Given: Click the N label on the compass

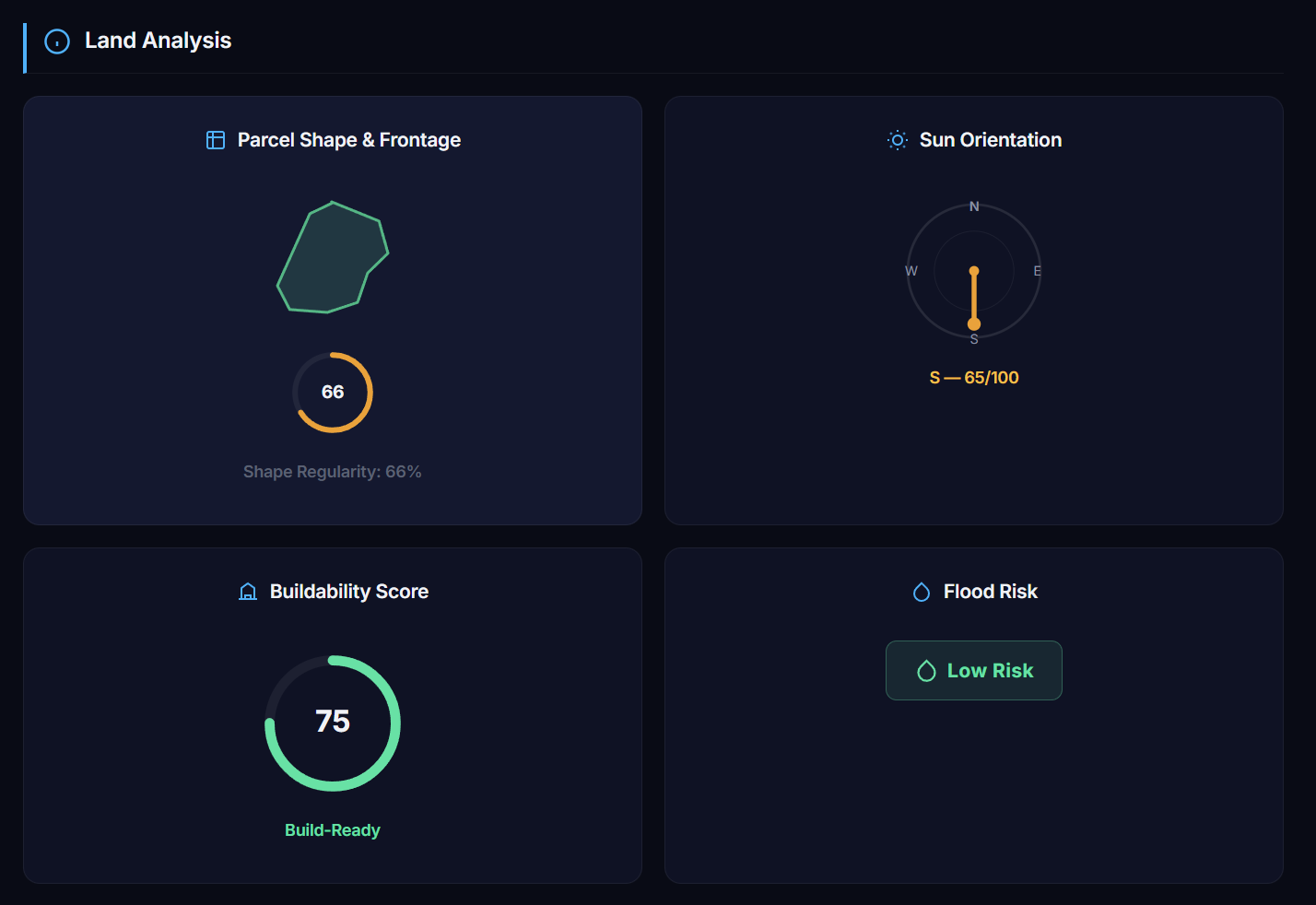Looking at the screenshot, I should point(974,206).
